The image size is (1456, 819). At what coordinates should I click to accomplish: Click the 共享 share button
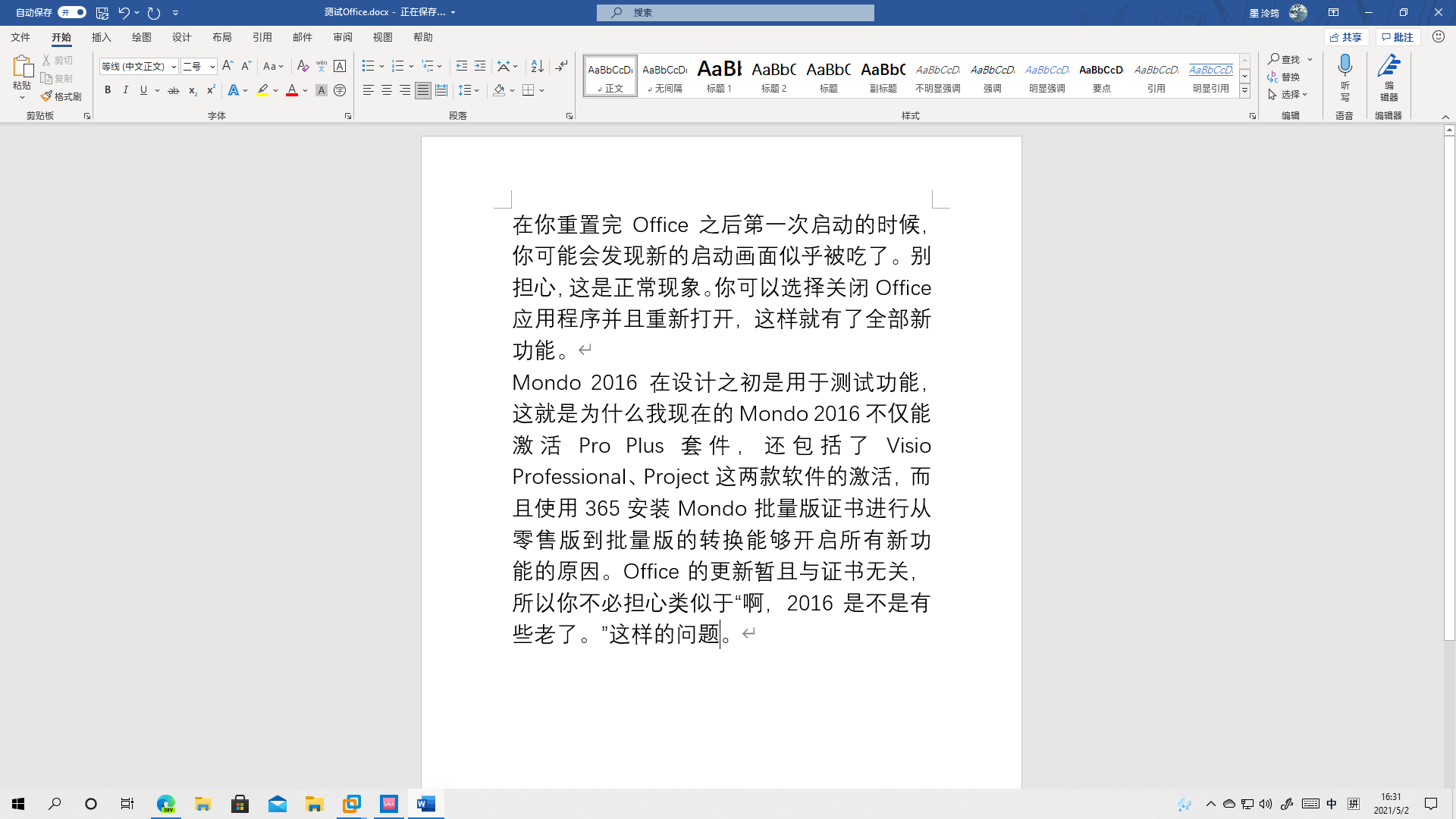pos(1346,37)
